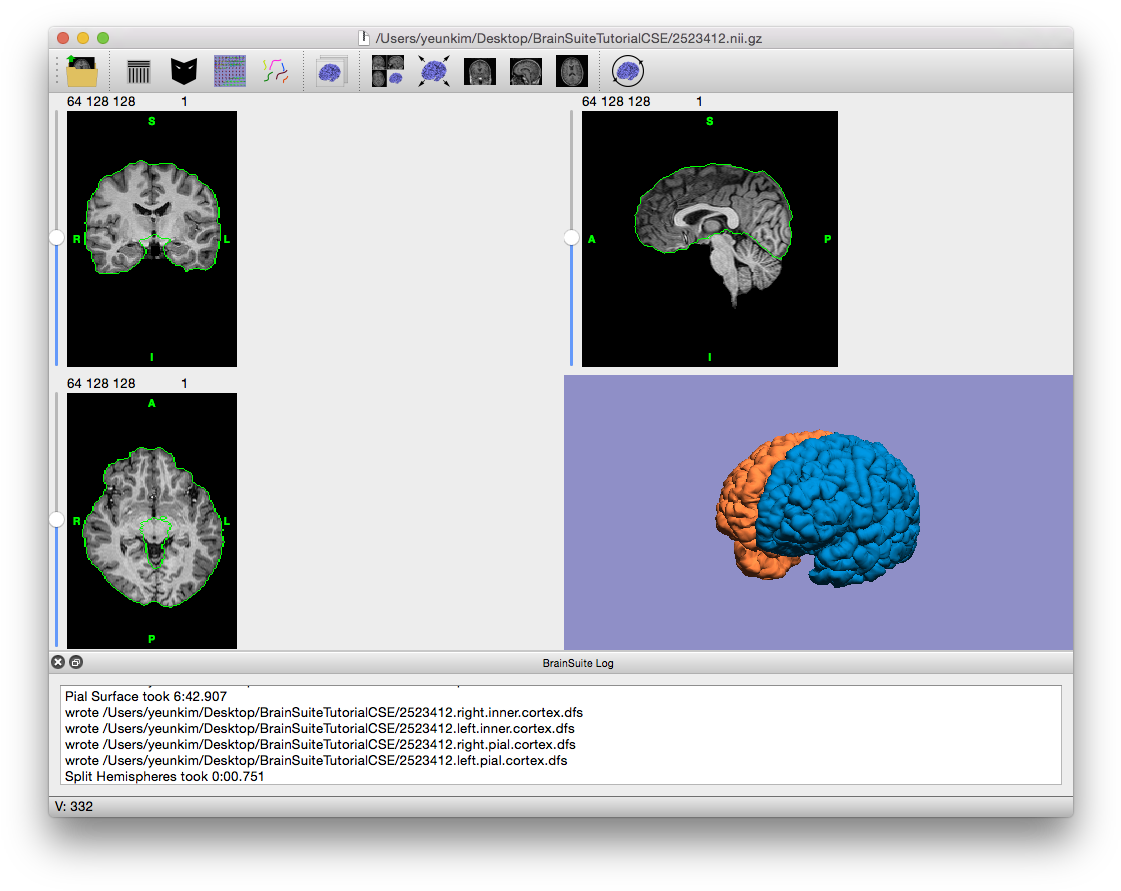Toggle surface rotation mode
This screenshot has width=1121, height=891.
(627, 70)
